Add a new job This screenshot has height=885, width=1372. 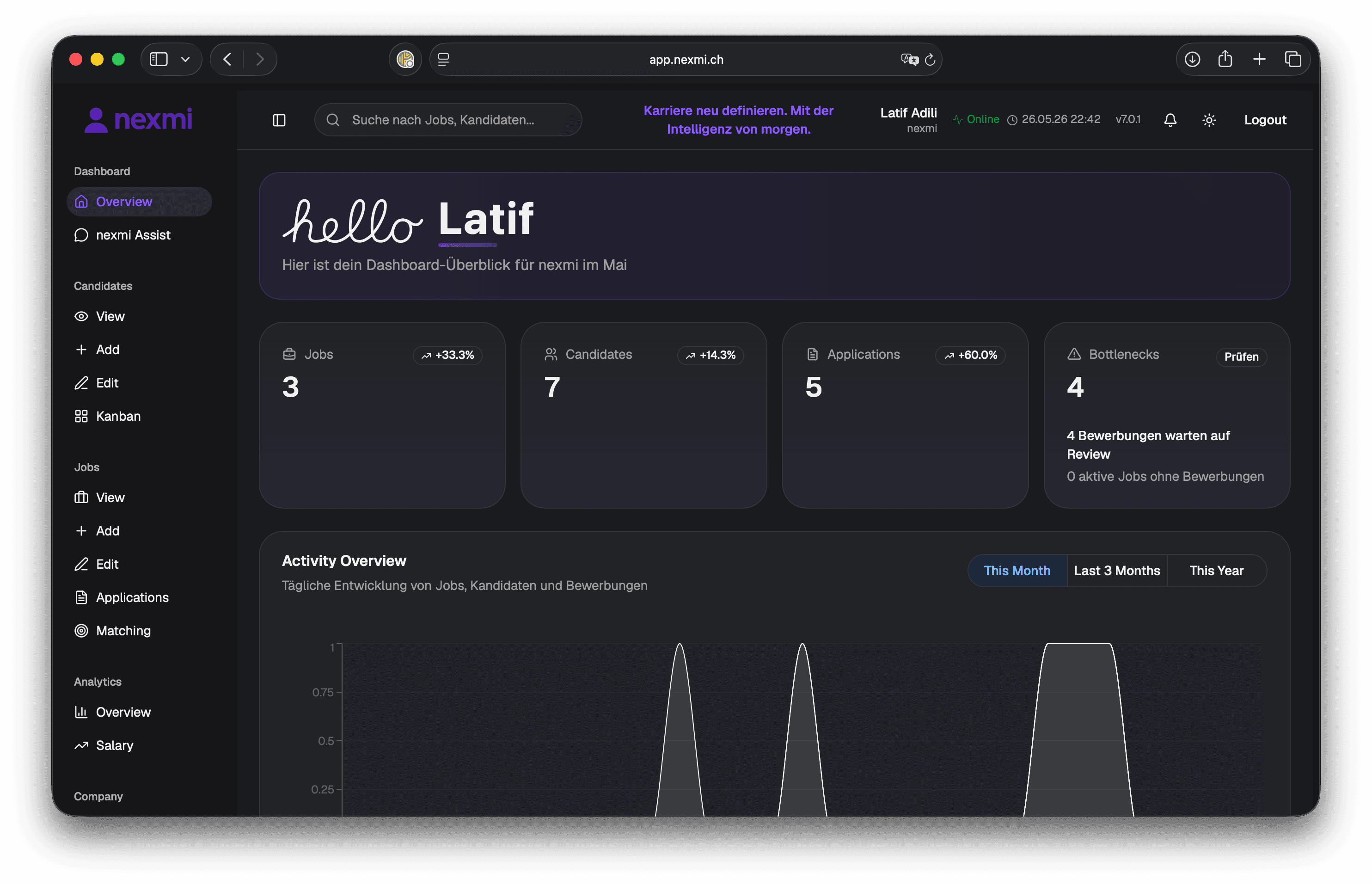[139, 531]
